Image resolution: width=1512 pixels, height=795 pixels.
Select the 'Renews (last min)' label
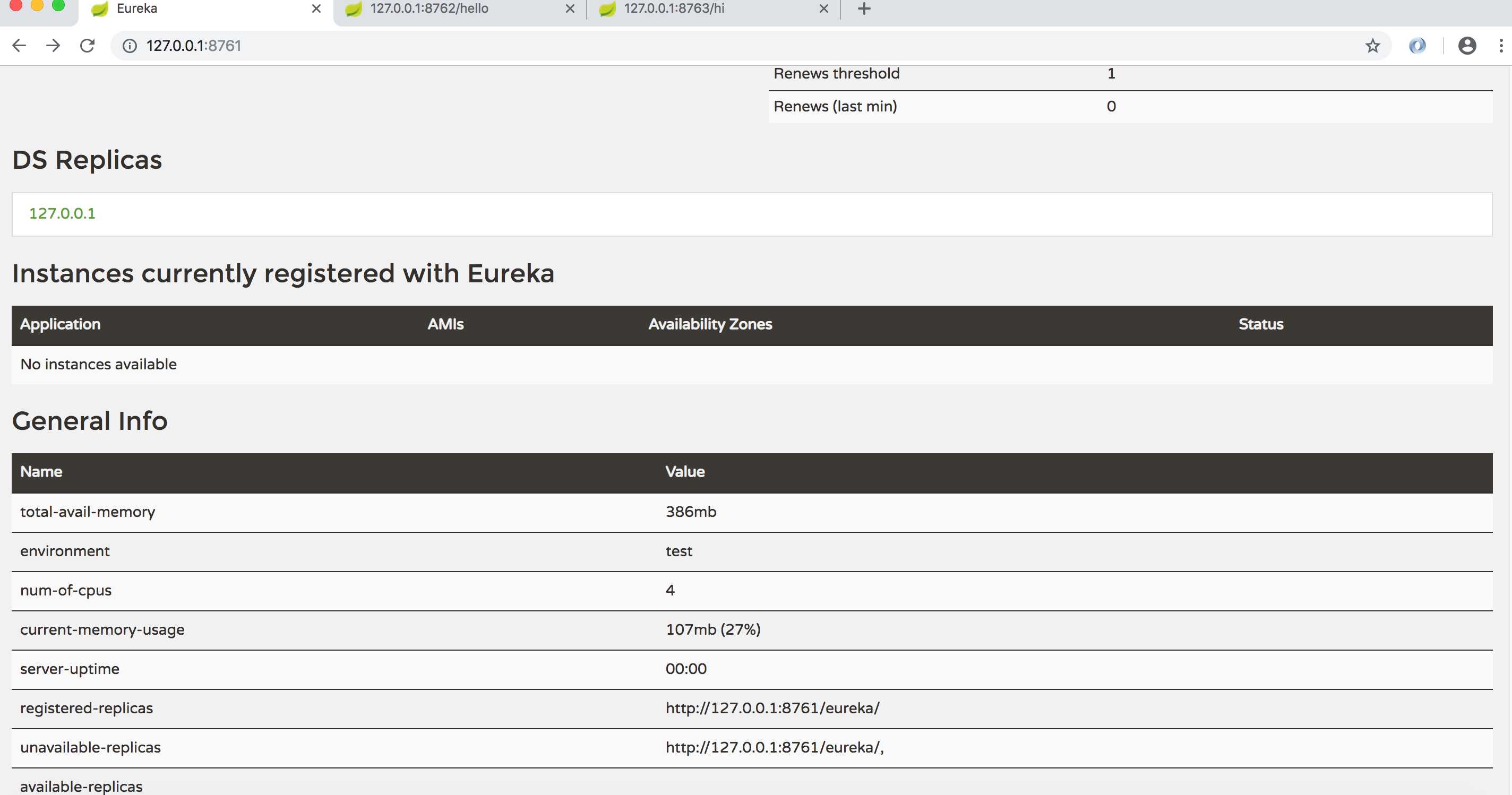tap(835, 107)
